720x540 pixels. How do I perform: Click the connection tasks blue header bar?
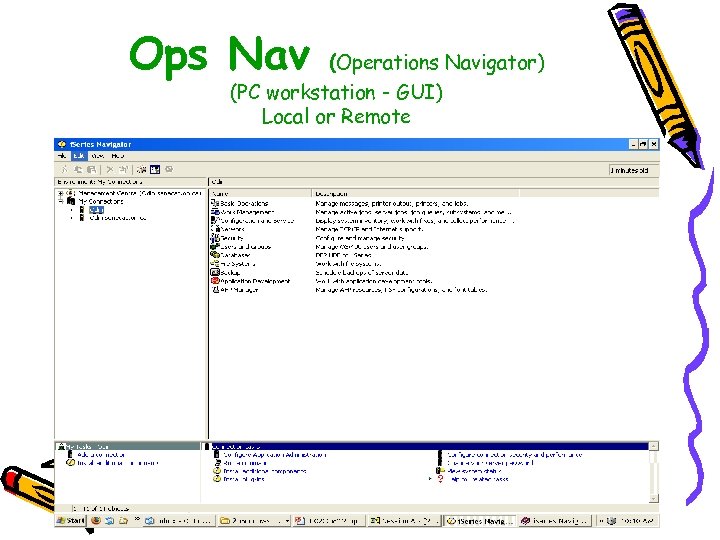click(x=426, y=446)
